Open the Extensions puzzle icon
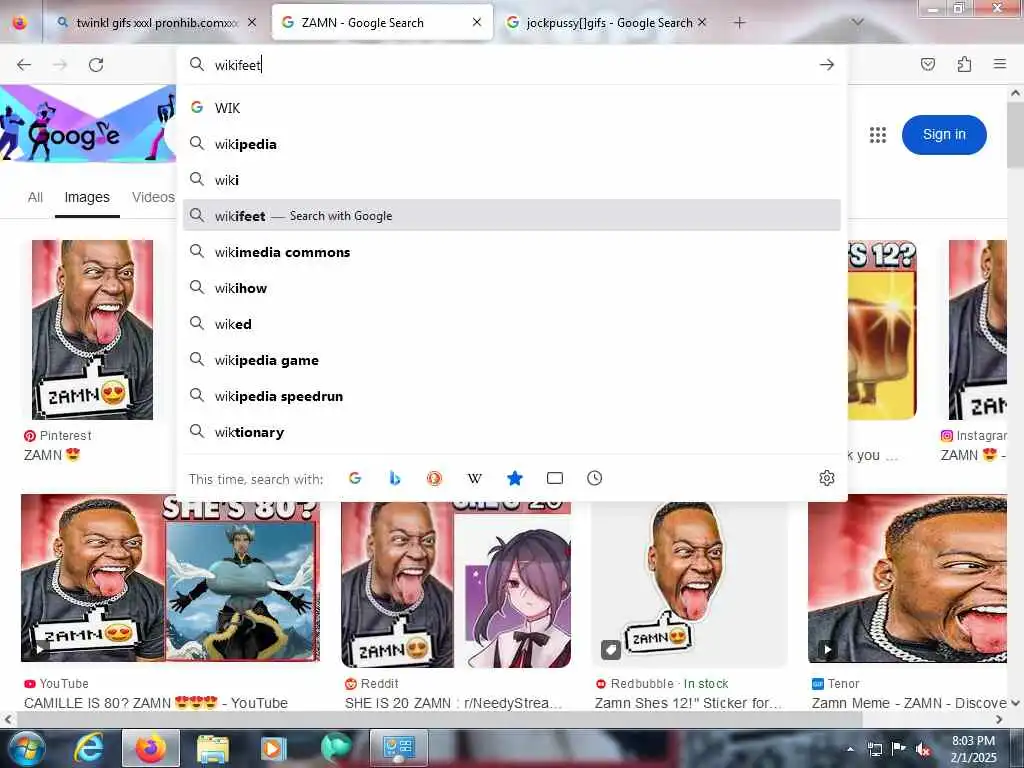The width and height of the screenshot is (1024, 768). [x=964, y=64]
